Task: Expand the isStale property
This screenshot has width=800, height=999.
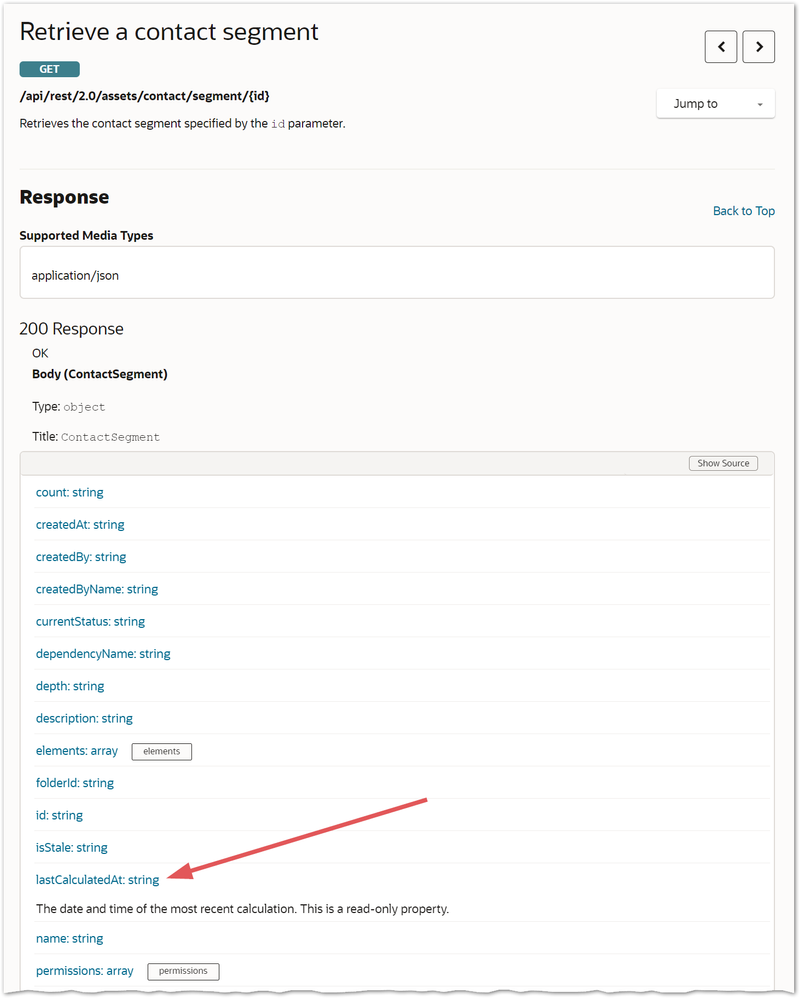Action: 71,848
